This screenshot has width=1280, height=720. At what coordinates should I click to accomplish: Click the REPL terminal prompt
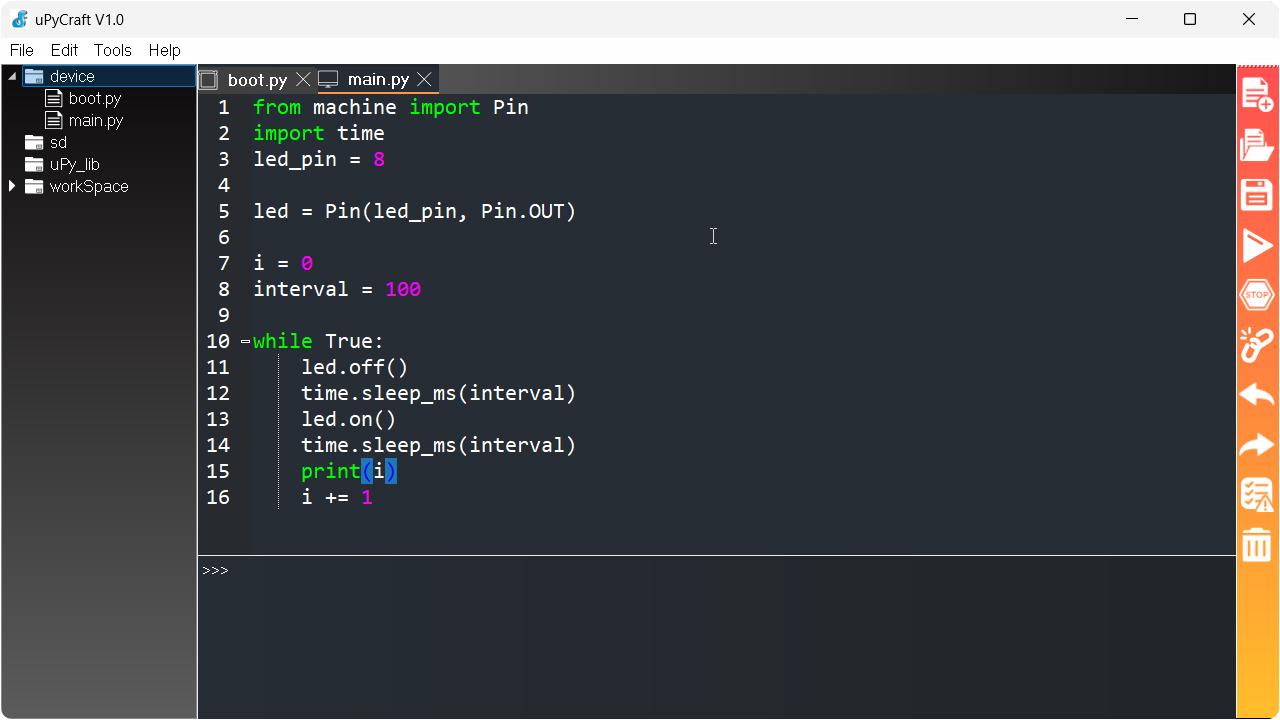point(214,570)
